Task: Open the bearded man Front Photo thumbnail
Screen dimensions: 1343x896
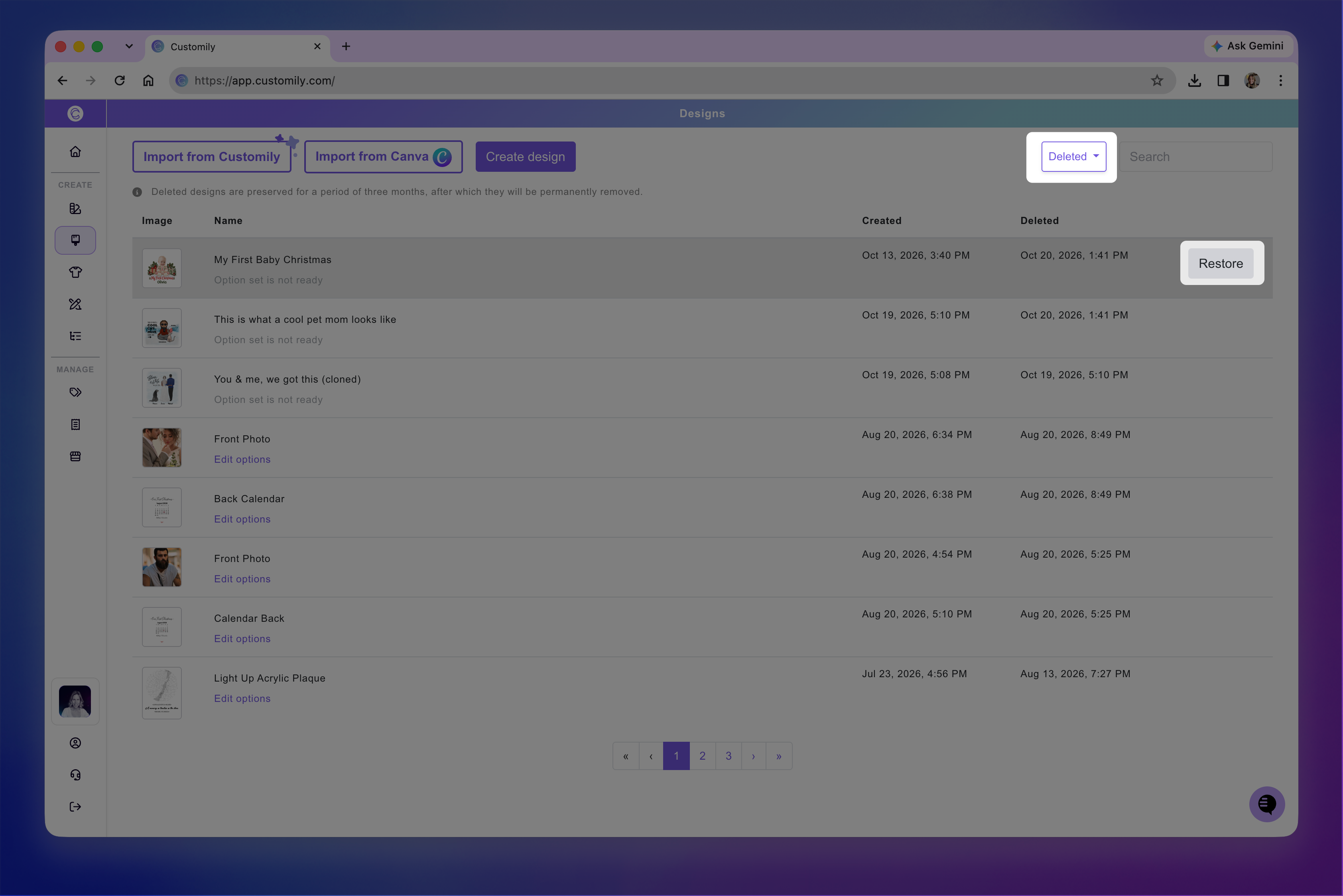Action: coord(162,567)
